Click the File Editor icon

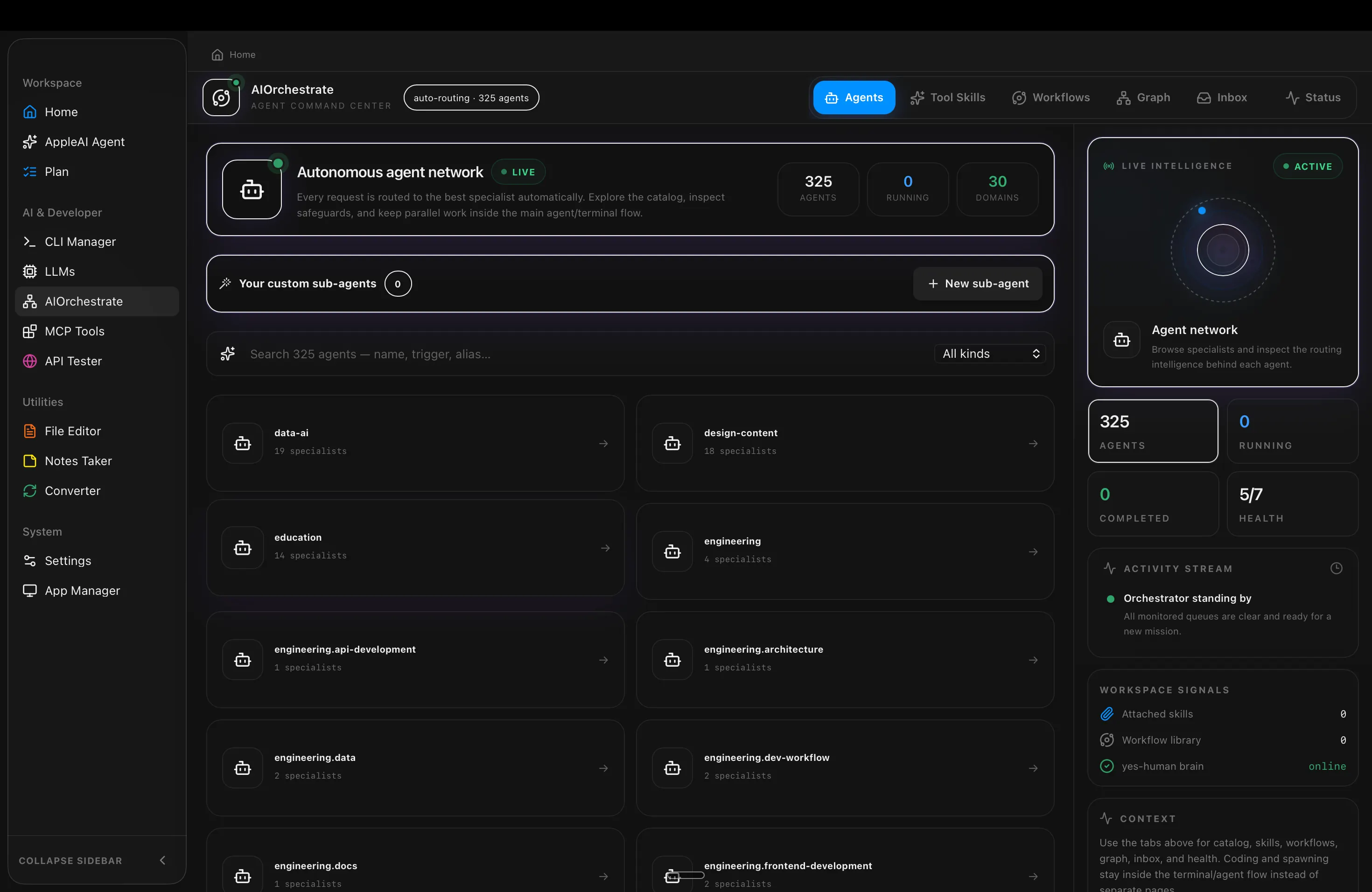pos(29,431)
